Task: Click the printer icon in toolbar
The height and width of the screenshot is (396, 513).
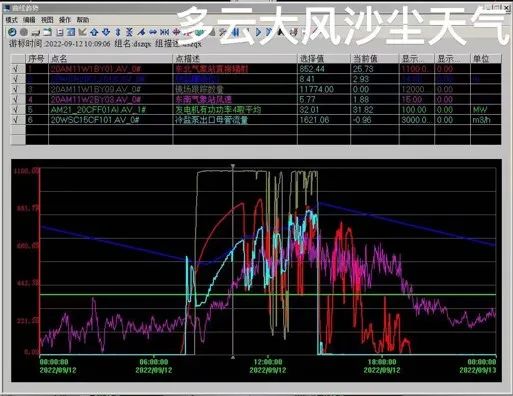Action: click(x=36, y=32)
